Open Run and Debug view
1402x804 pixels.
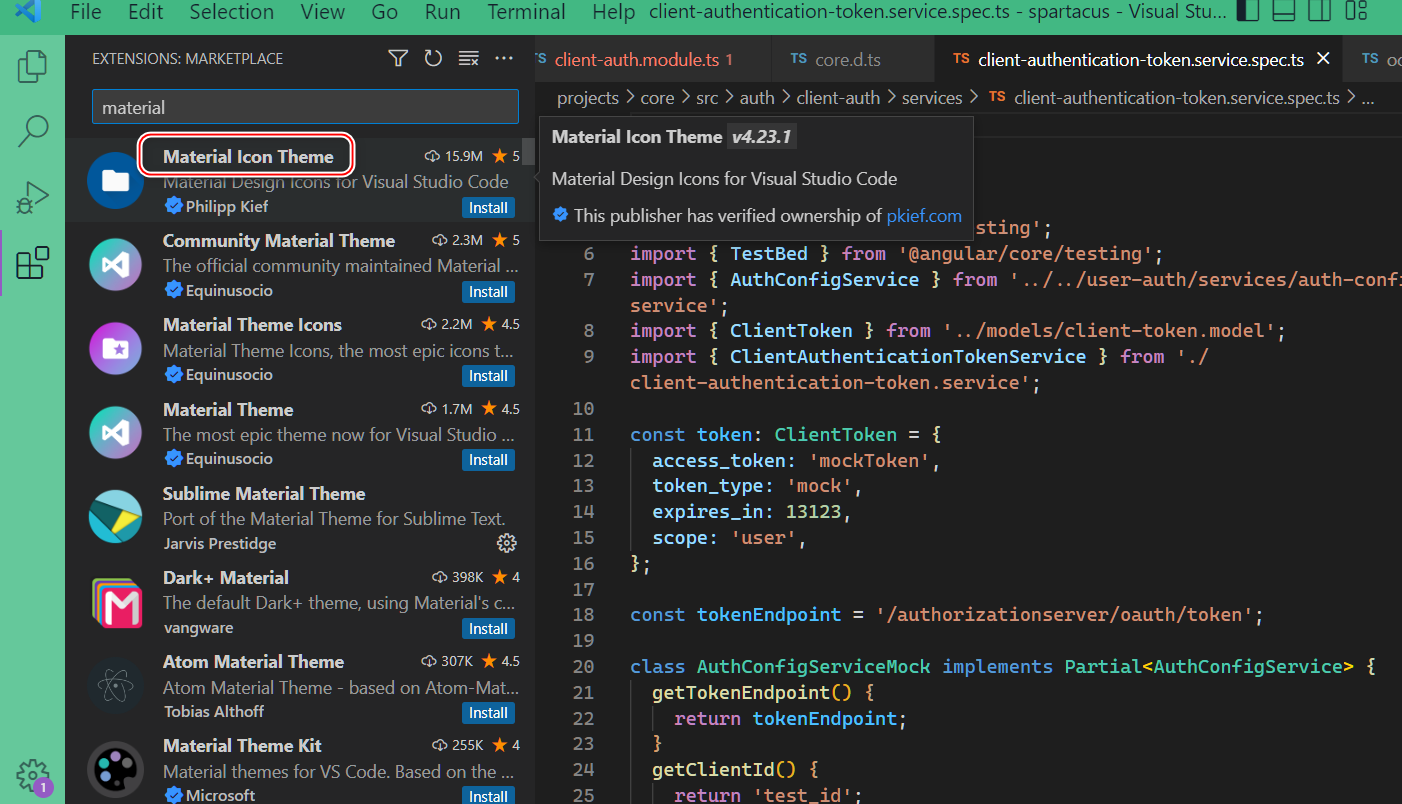point(32,197)
